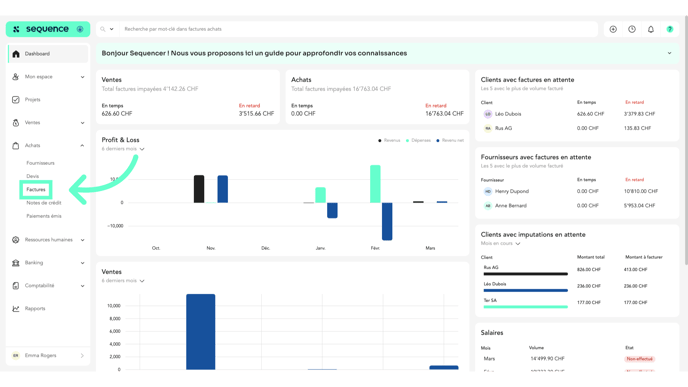Open Profit & Loss period dropdown
688x387 pixels.
(x=123, y=149)
